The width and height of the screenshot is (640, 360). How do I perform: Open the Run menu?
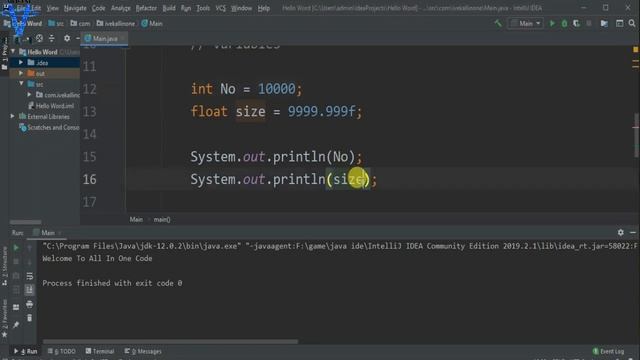186,8
